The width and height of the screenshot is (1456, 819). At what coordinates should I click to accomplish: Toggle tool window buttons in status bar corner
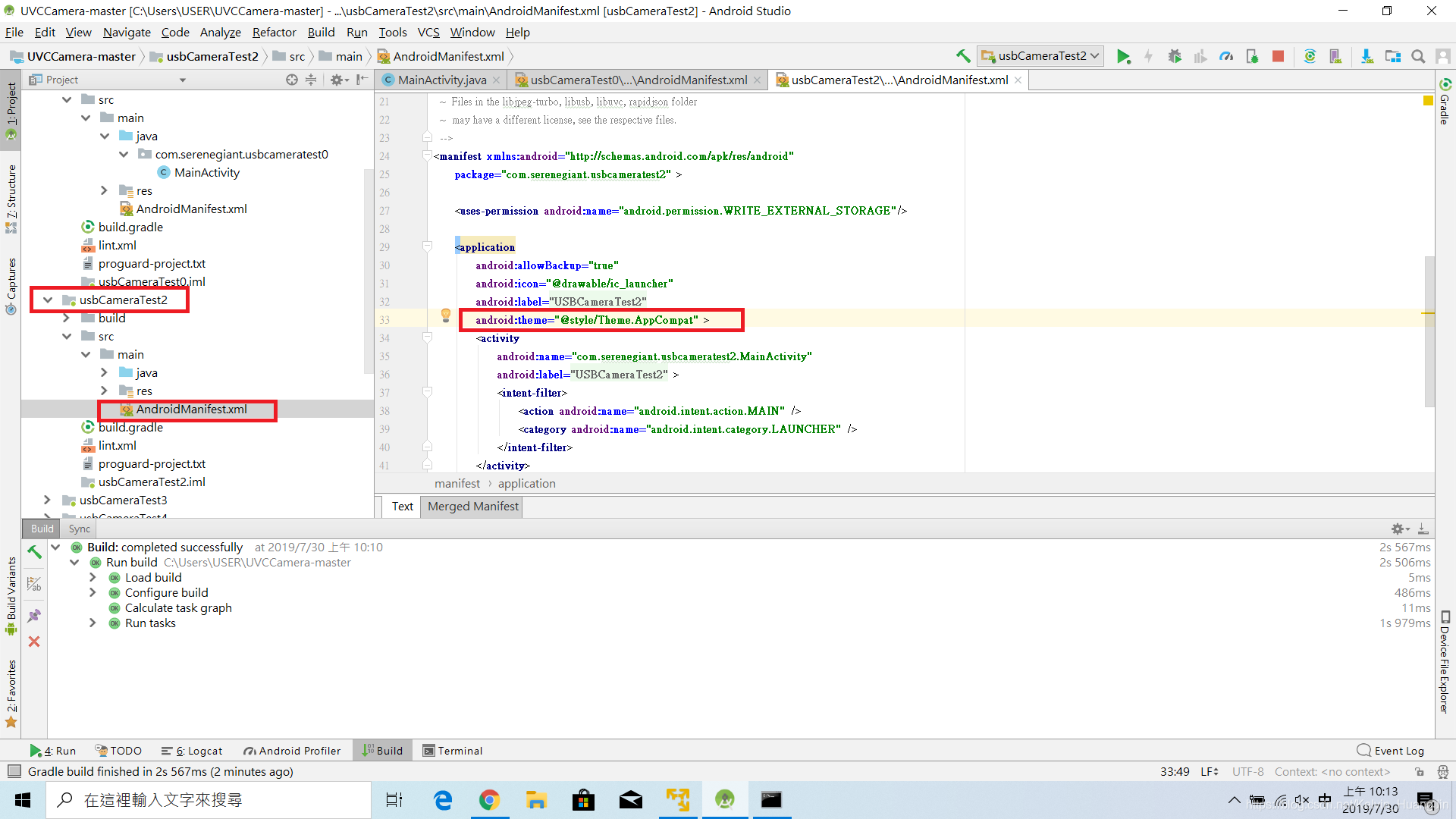click(x=14, y=771)
